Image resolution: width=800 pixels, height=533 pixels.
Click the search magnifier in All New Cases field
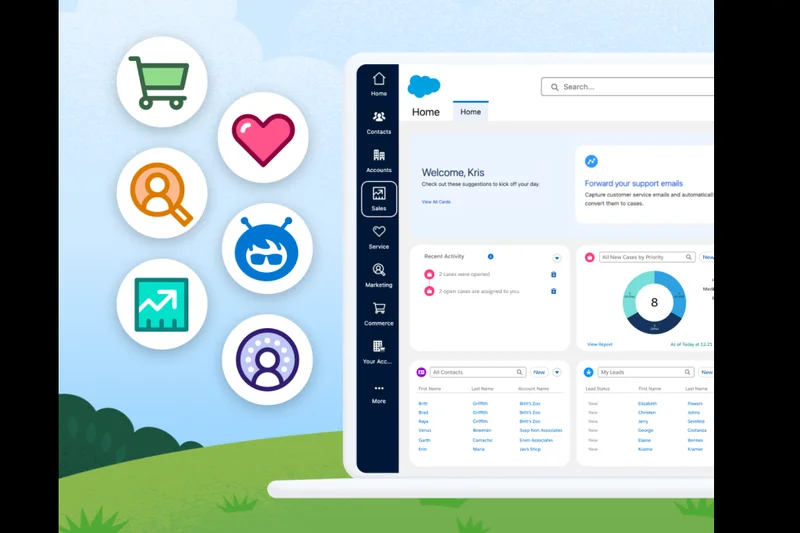689,257
